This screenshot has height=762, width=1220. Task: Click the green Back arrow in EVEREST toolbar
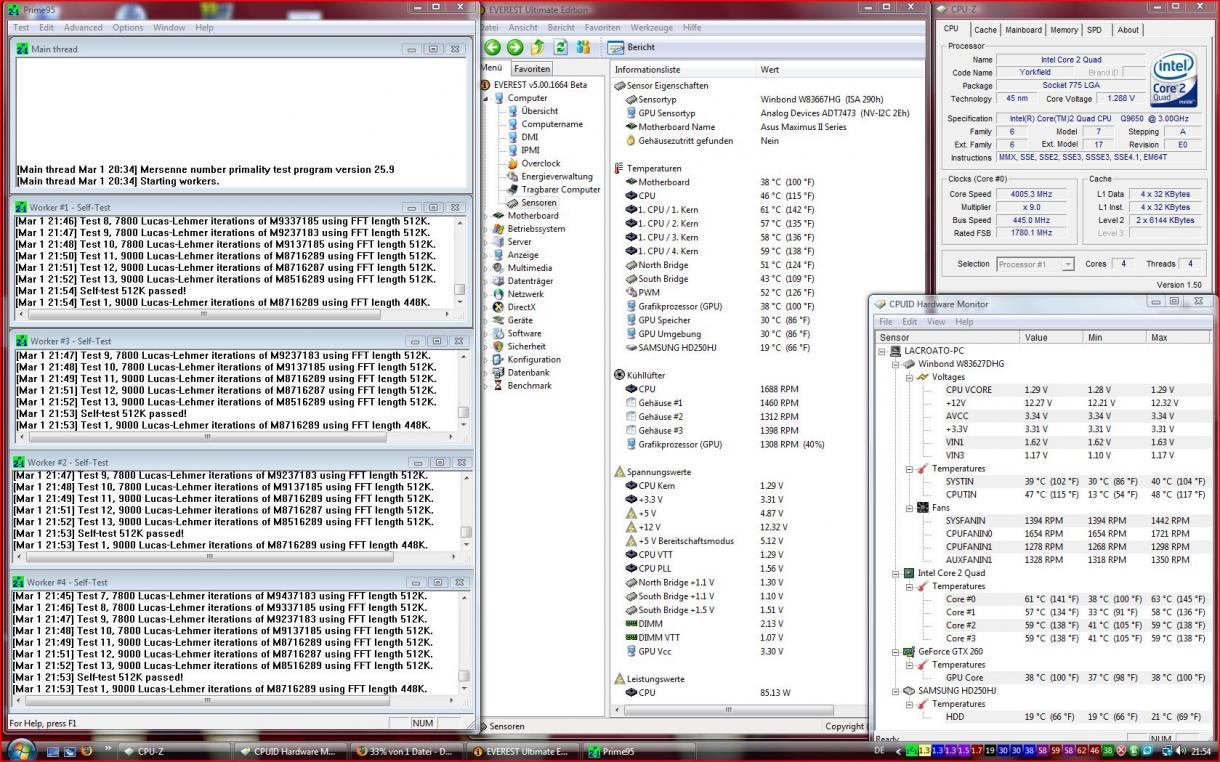[492, 47]
